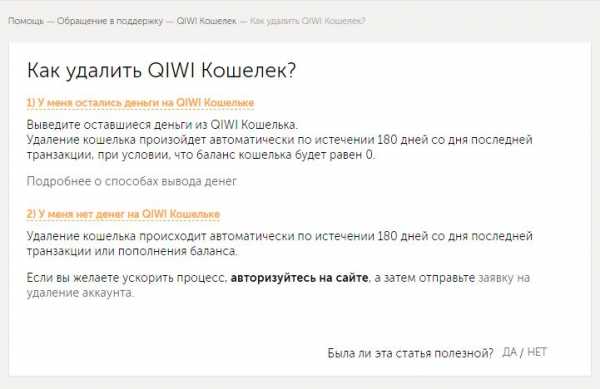The width and height of the screenshot is (600, 389).
Task: Collapse section 1) У меня остались деньги на QIWI Кошельке
Action: click(x=140, y=103)
